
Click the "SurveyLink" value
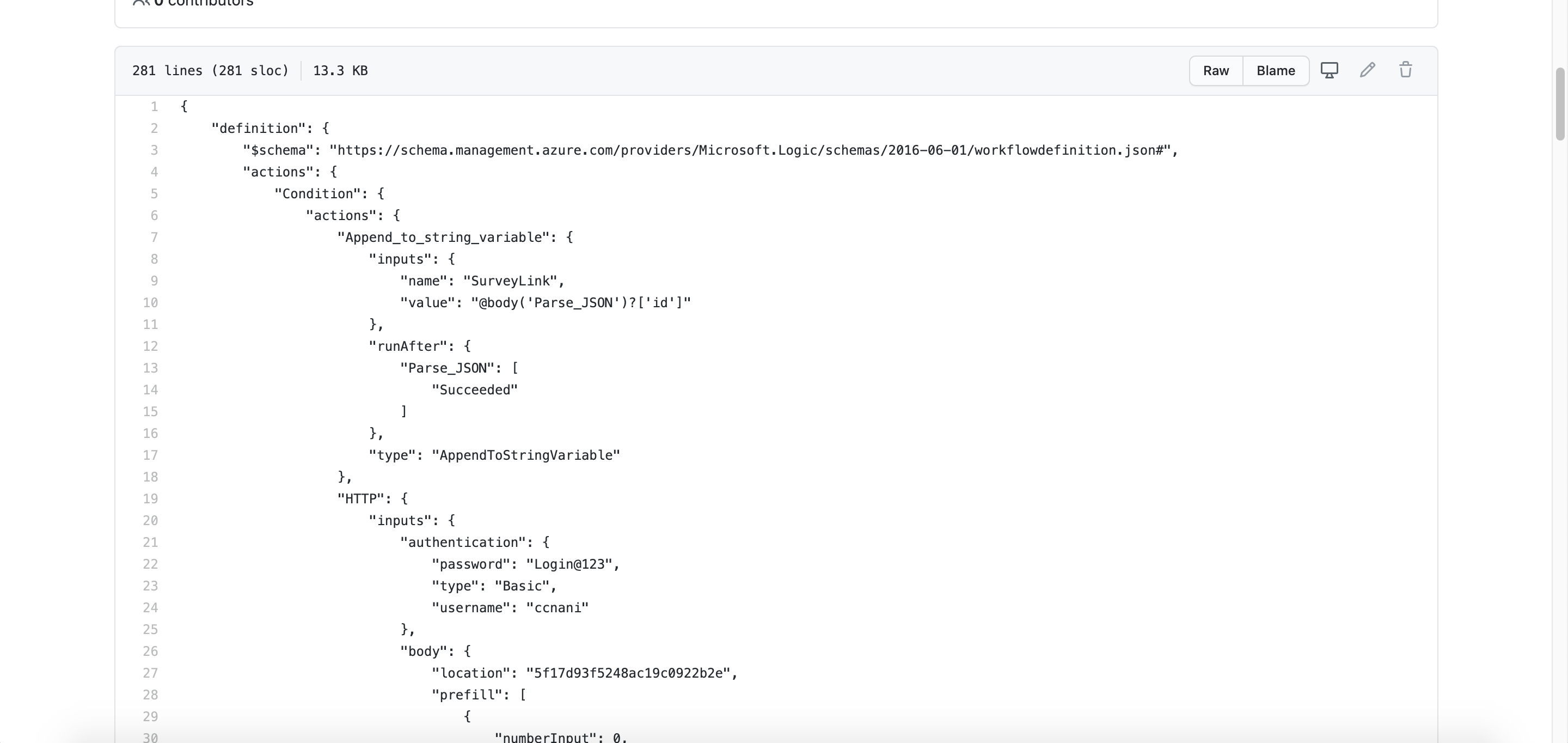(510, 281)
